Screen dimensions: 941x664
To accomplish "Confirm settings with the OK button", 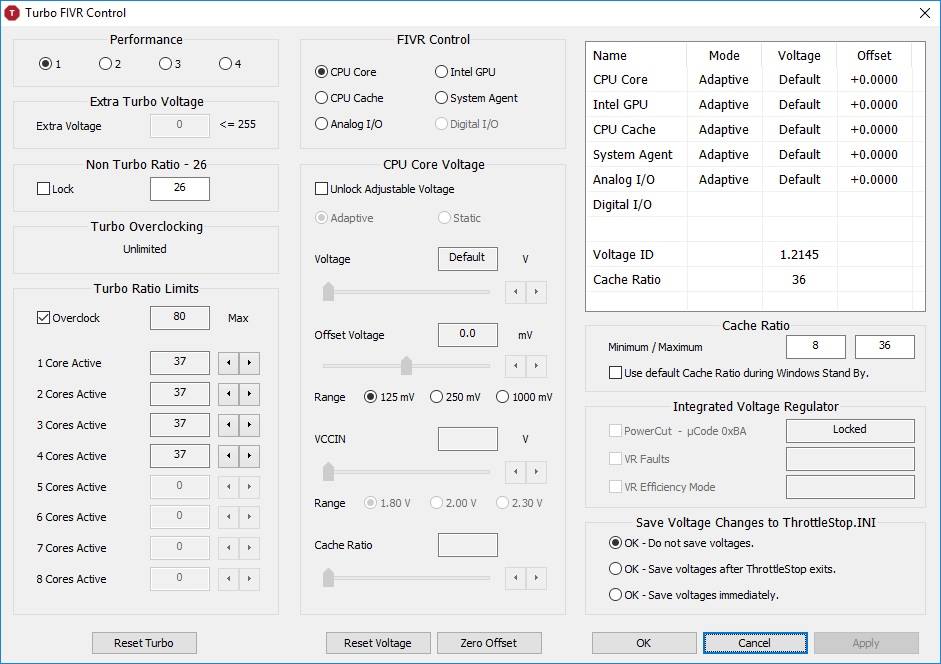I will coord(644,643).
